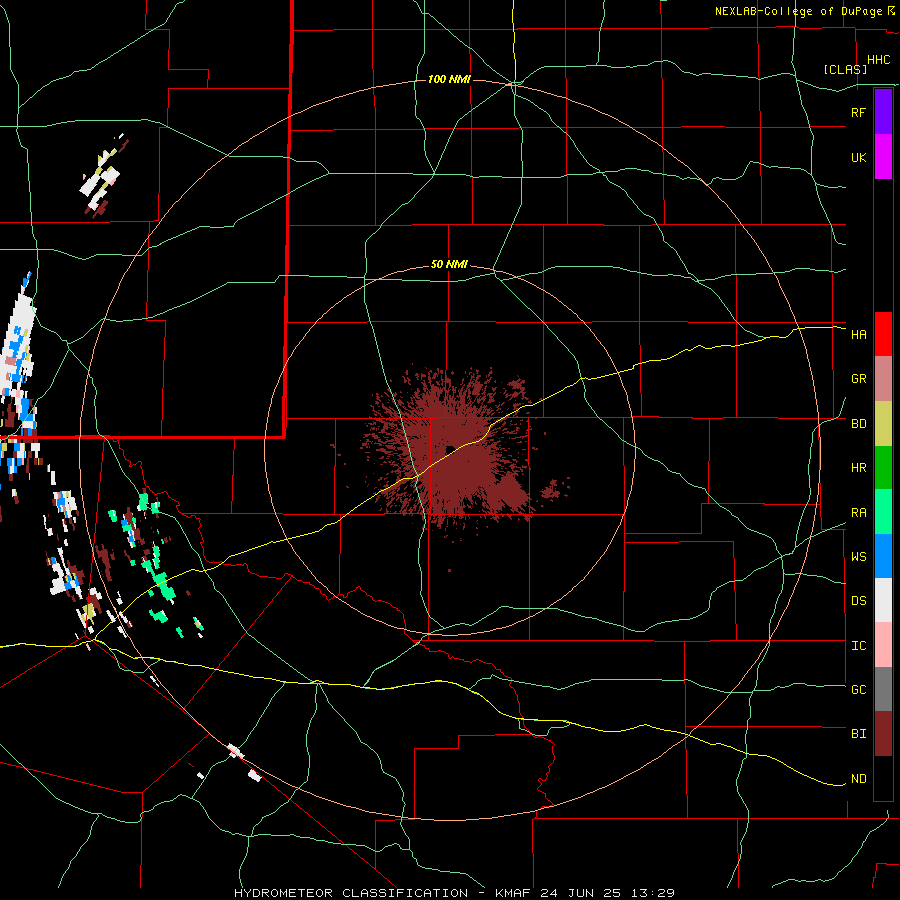900x900 pixels.
Task: Select the GR salmon legend swatch
Action: pos(883,379)
